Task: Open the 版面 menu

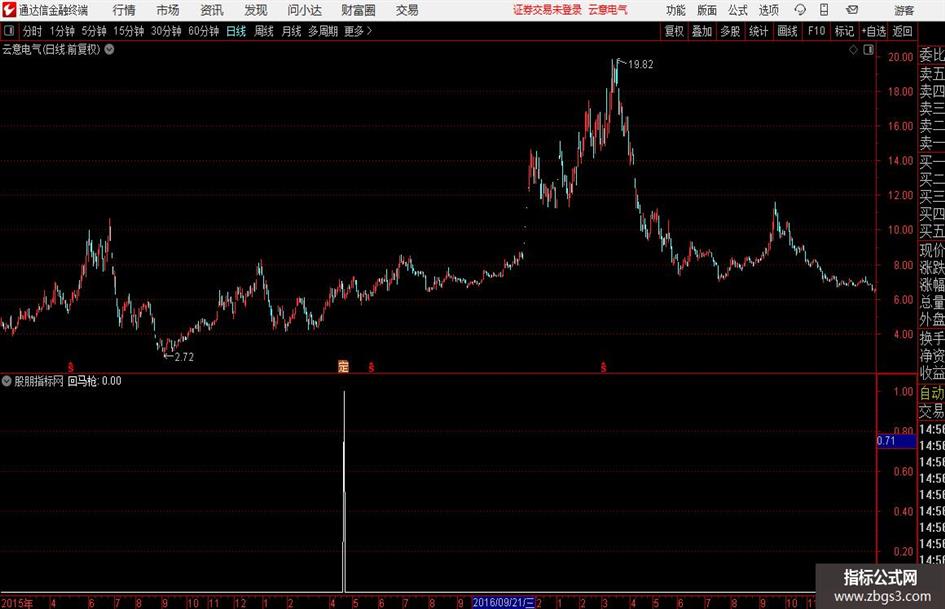Action: point(707,10)
